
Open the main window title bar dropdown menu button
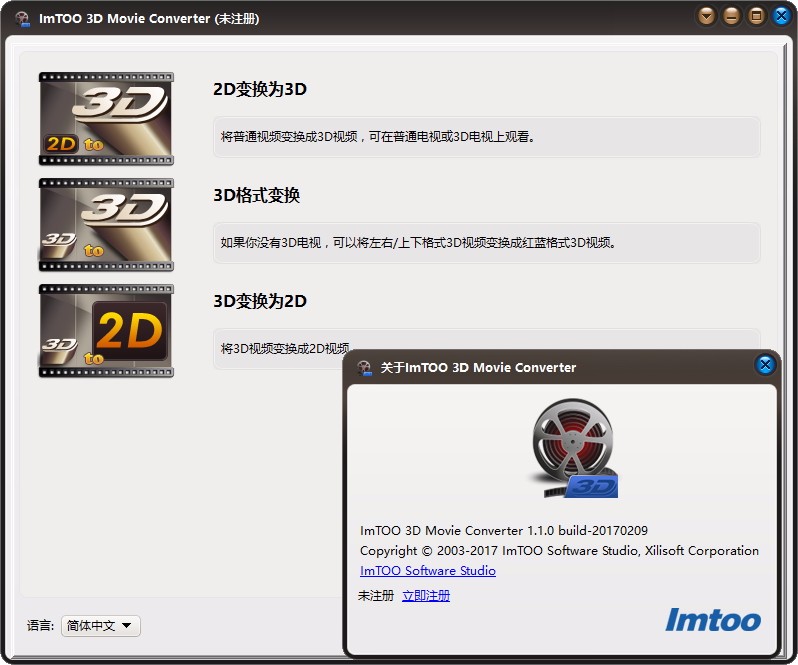pos(706,16)
